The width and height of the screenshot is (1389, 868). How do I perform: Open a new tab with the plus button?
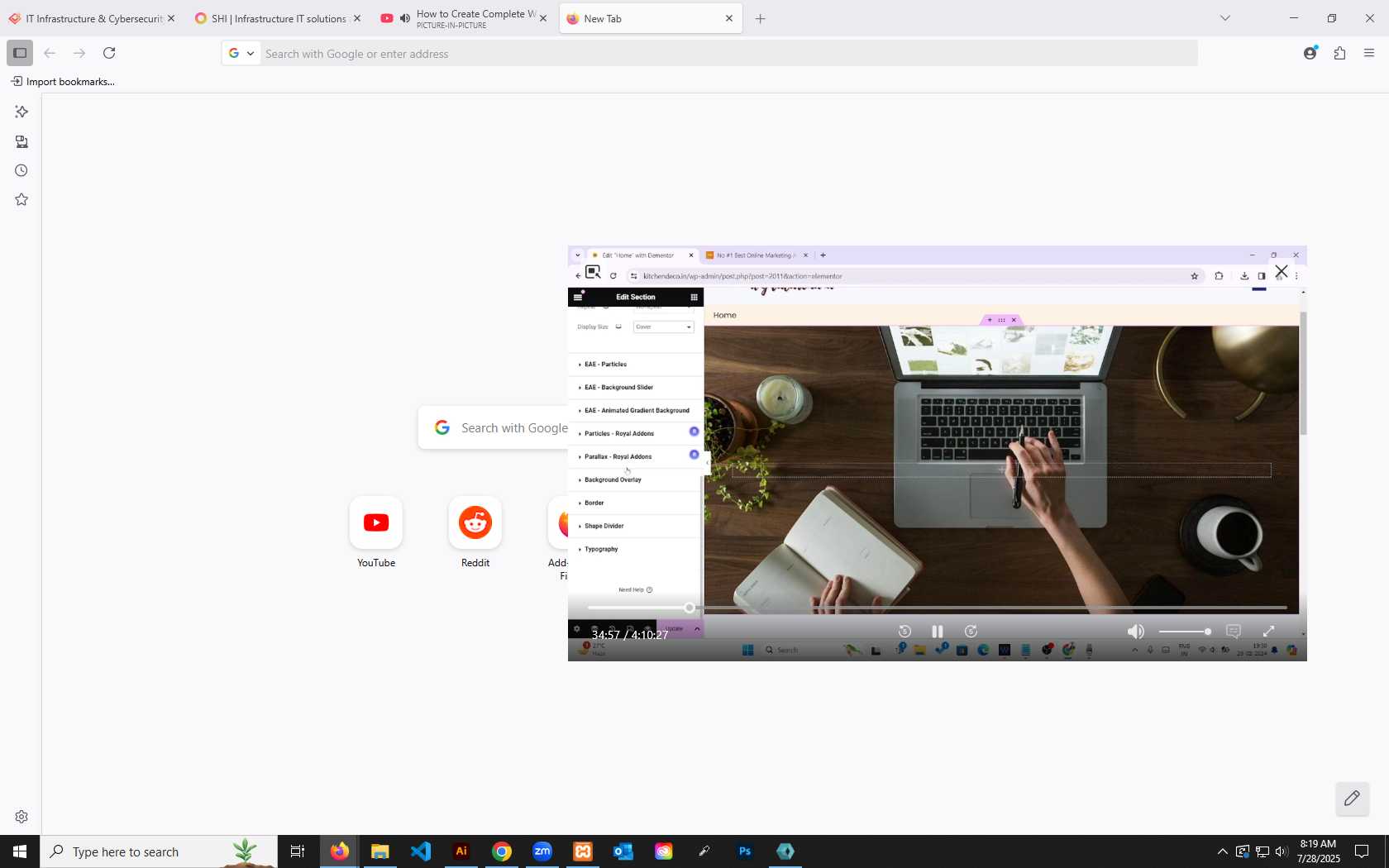pyautogui.click(x=761, y=18)
